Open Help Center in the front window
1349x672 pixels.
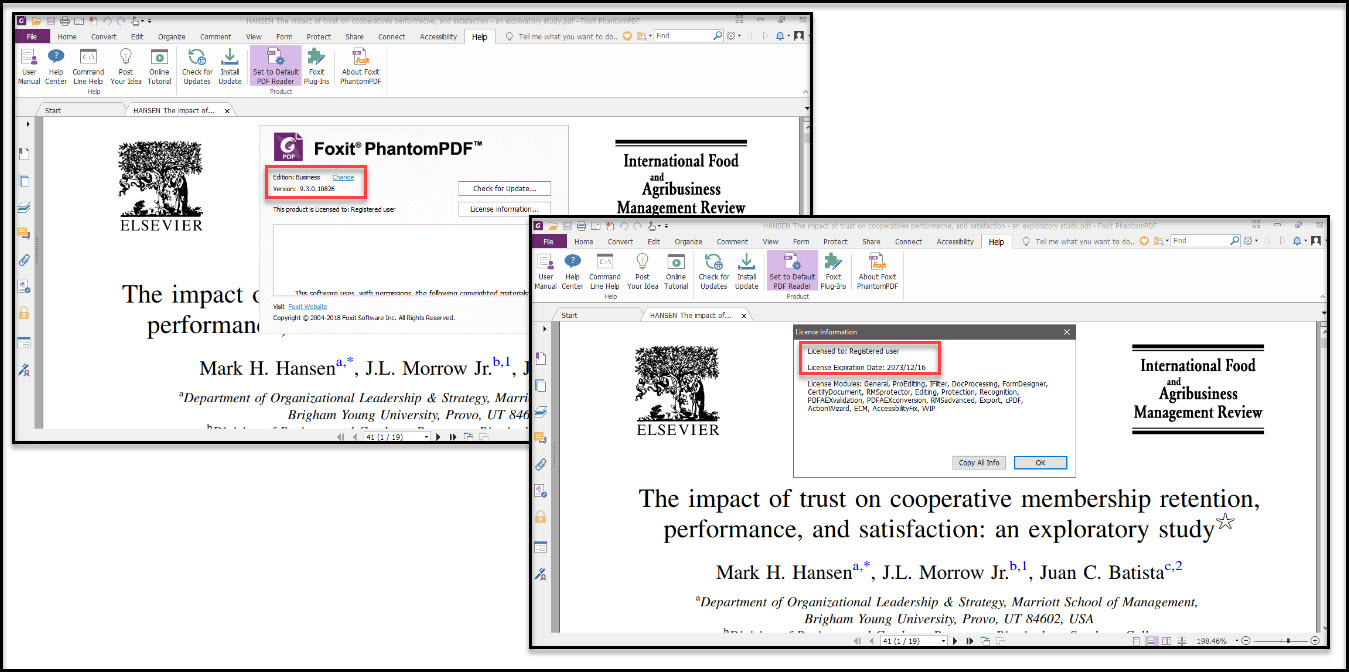[x=572, y=271]
